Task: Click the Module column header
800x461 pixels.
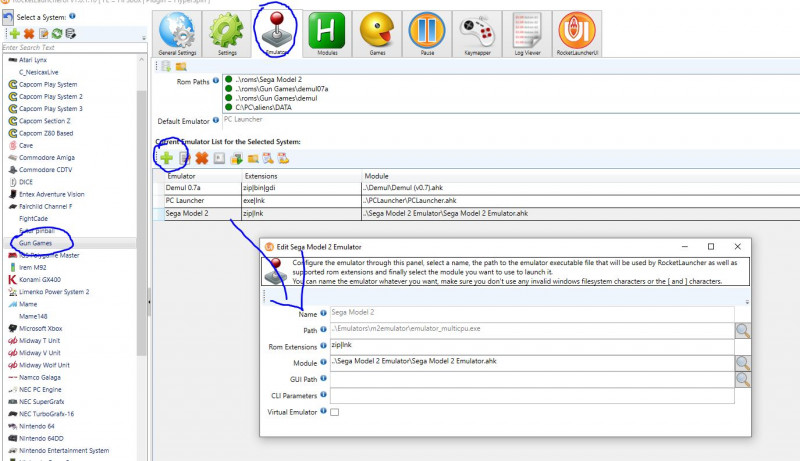Action: [581, 176]
